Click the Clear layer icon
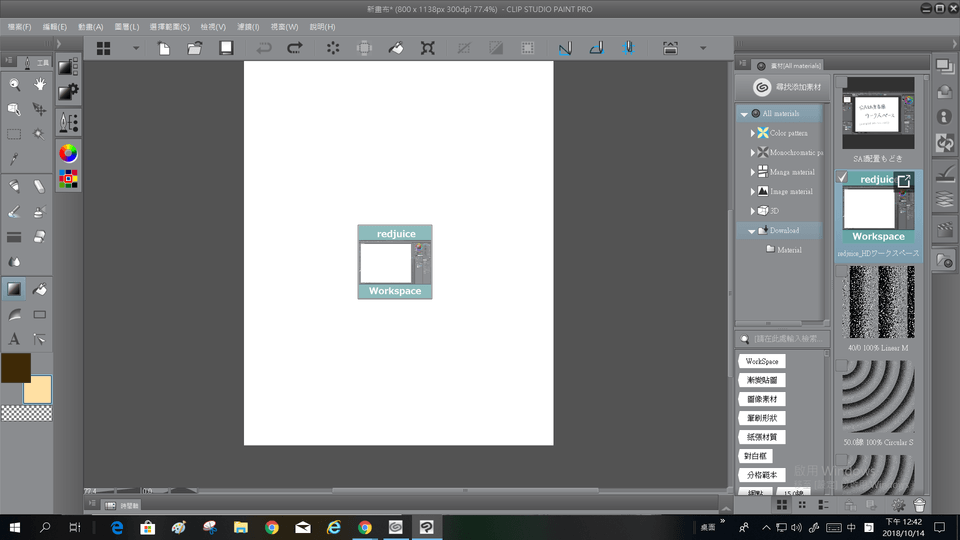 click(333, 48)
